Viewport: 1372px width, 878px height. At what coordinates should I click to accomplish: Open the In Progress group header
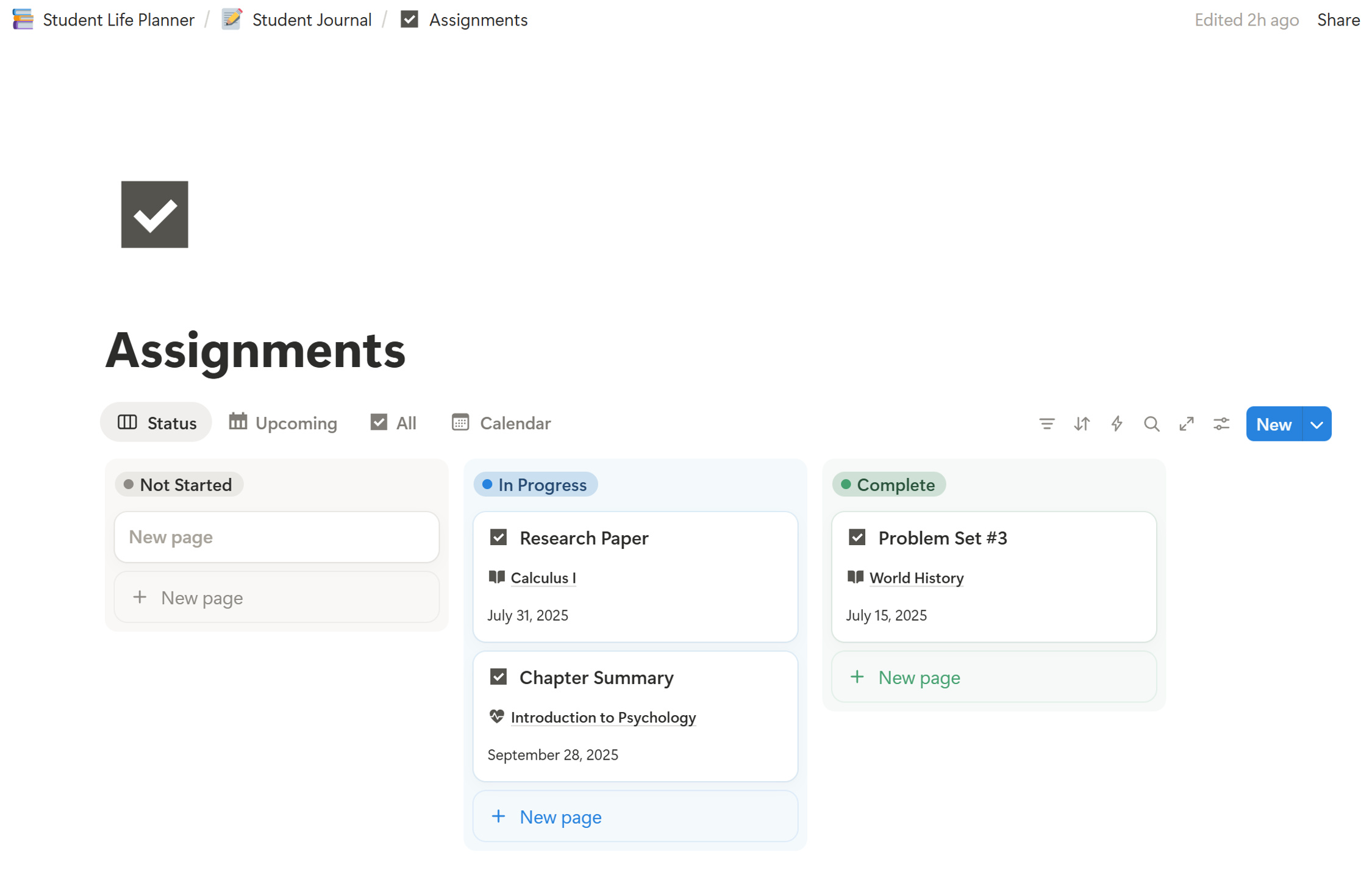(x=535, y=485)
